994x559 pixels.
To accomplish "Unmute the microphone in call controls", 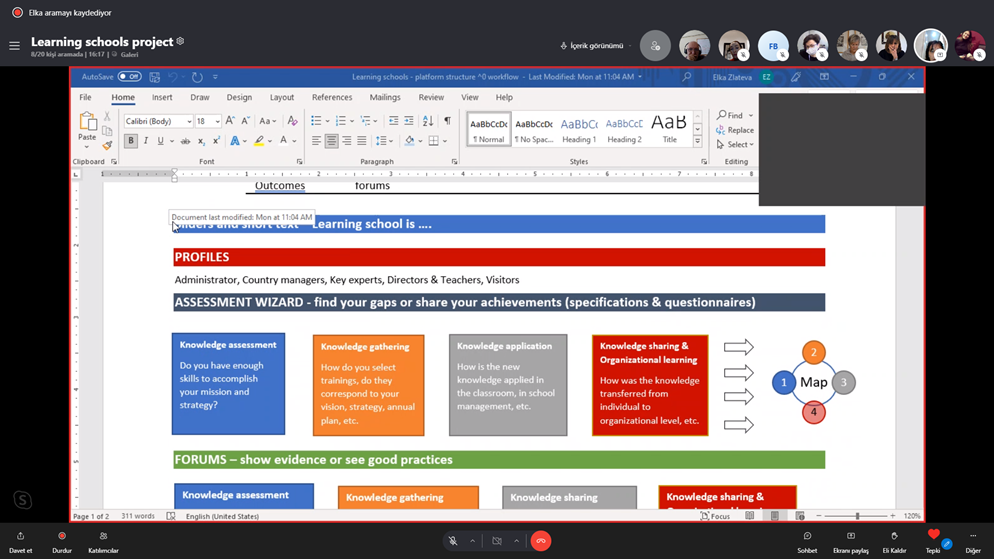I will (453, 541).
